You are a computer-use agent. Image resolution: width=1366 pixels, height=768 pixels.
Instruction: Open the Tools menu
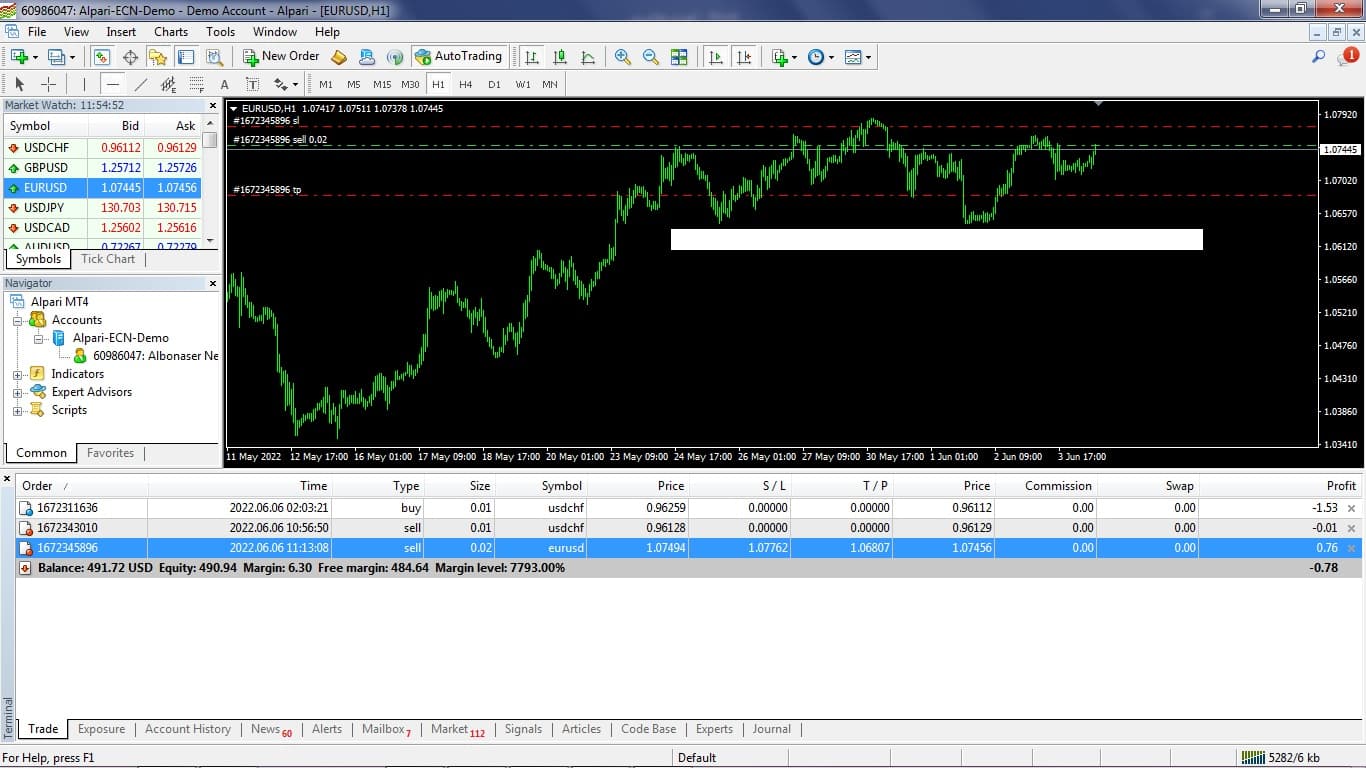point(220,32)
